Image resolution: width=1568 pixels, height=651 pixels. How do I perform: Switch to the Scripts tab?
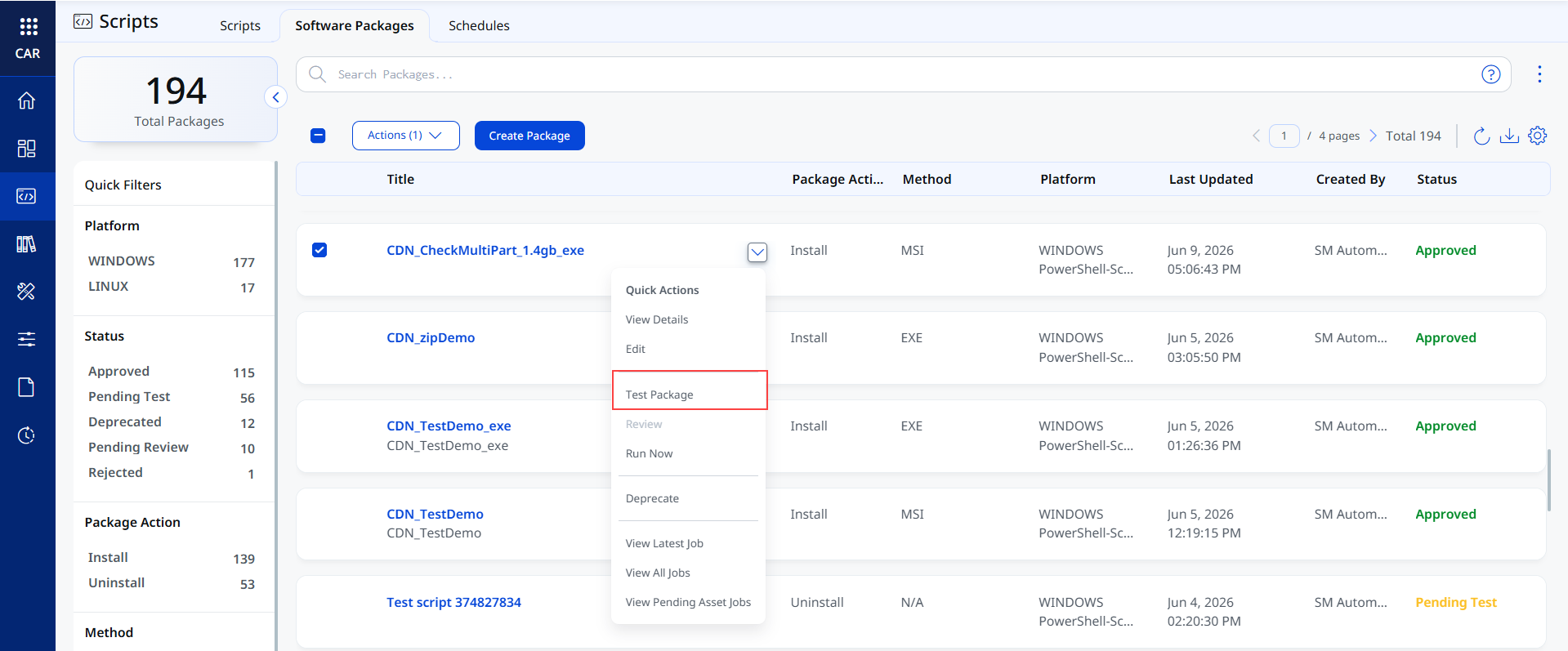240,25
